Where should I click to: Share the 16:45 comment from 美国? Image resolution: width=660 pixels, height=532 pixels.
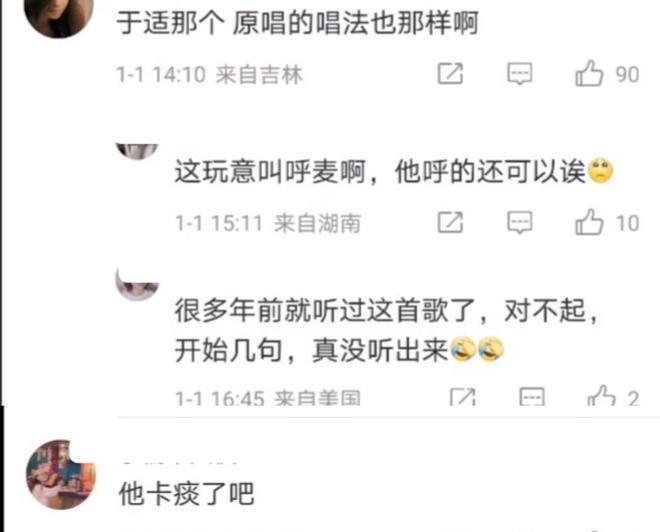click(x=463, y=397)
